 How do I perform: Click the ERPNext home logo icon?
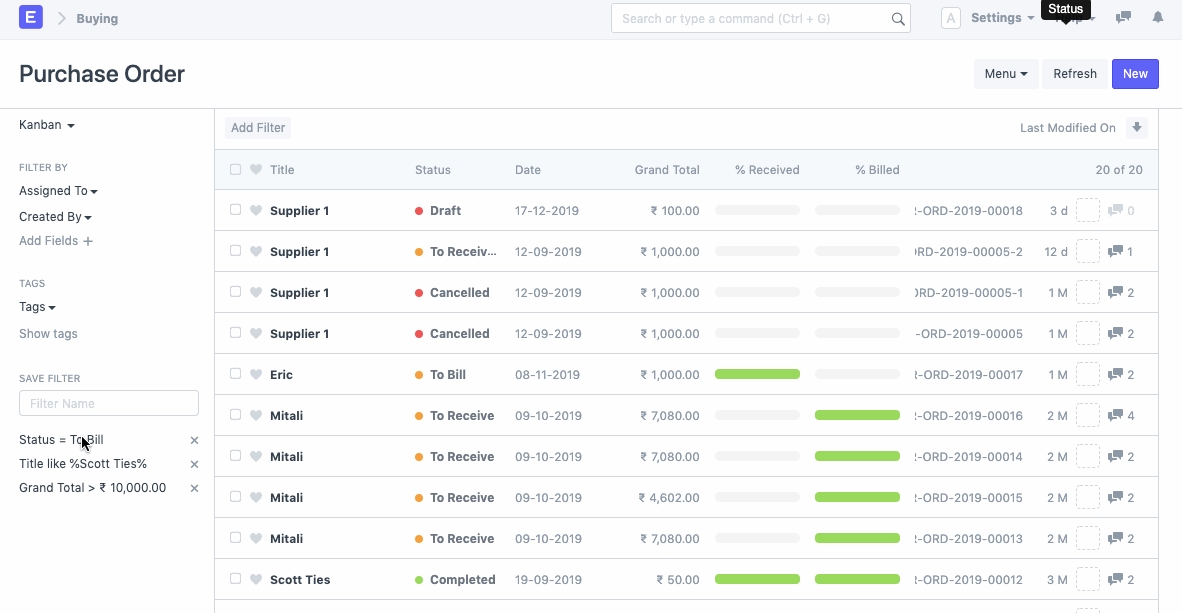pos(31,17)
